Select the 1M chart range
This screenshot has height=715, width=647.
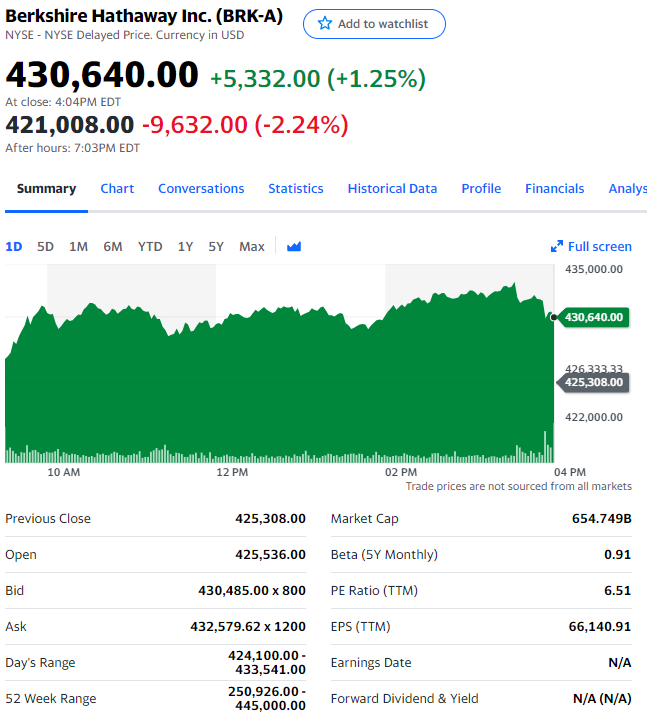(x=78, y=247)
